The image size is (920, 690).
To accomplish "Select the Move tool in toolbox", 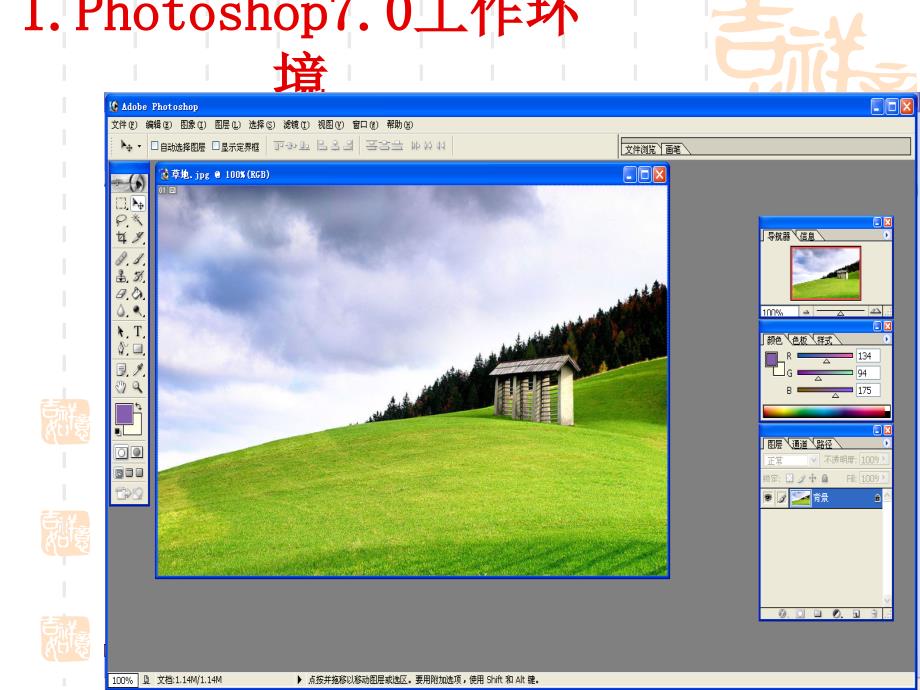I will tap(138, 204).
